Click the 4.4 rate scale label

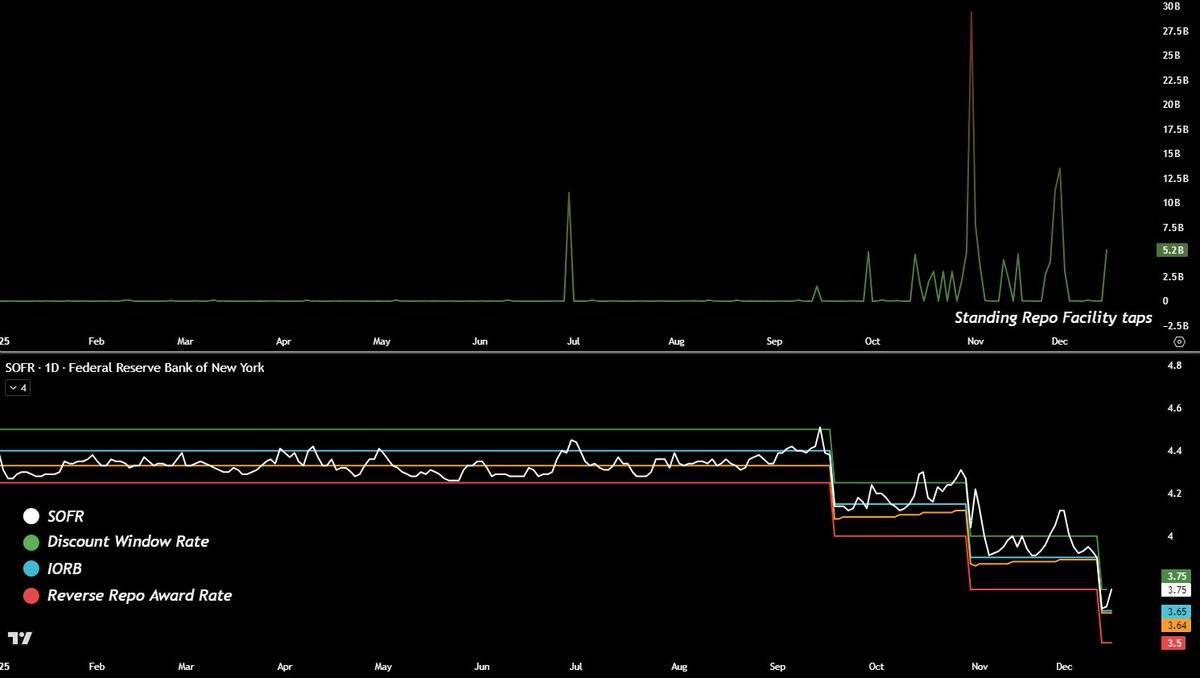1174,451
